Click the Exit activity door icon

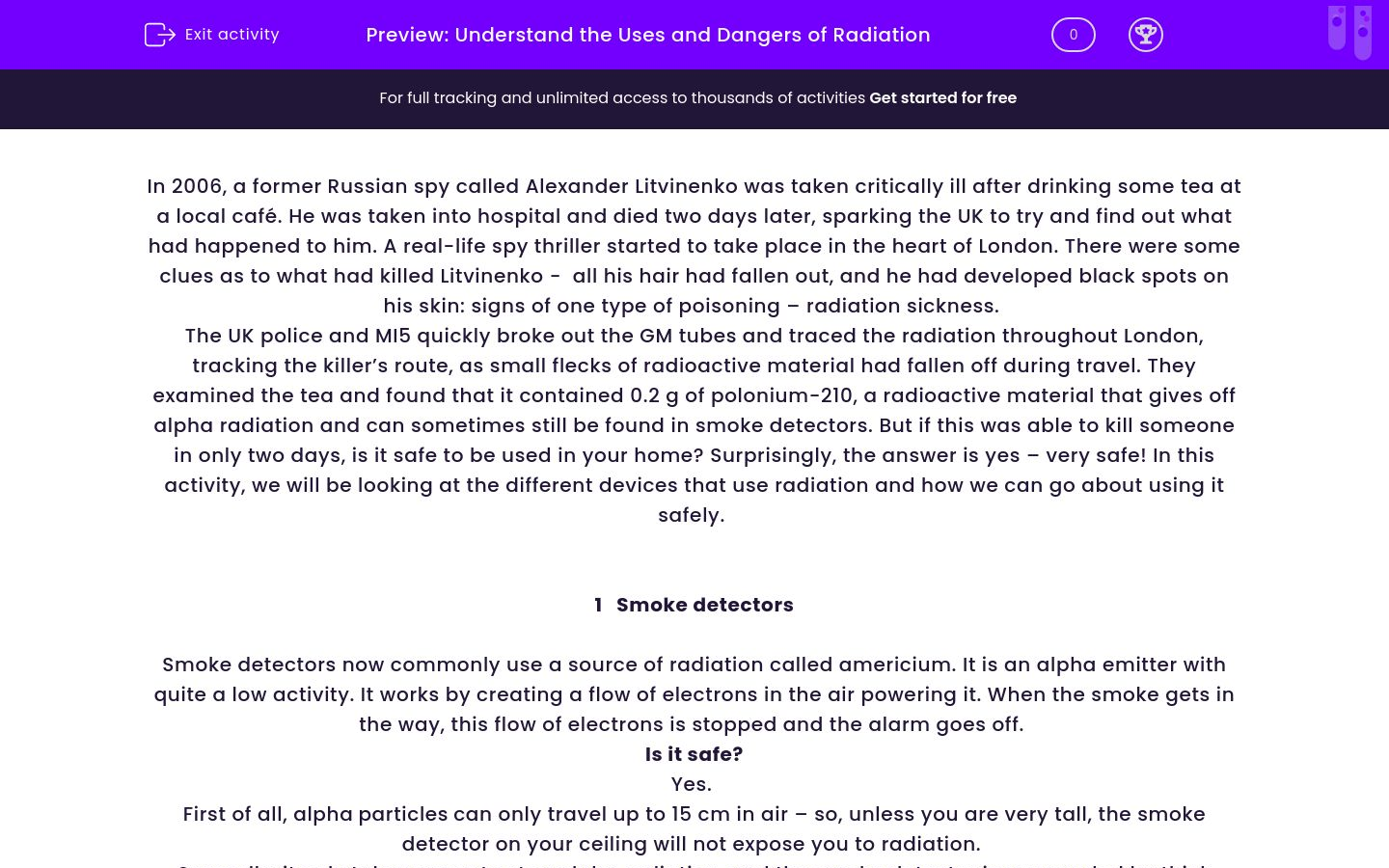click(159, 35)
